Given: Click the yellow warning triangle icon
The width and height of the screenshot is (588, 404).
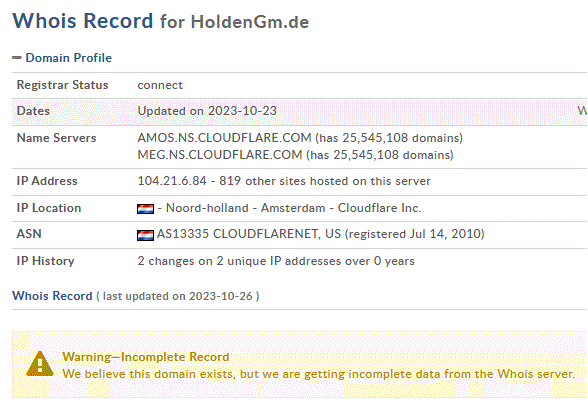Looking at the screenshot, I should coord(40,363).
